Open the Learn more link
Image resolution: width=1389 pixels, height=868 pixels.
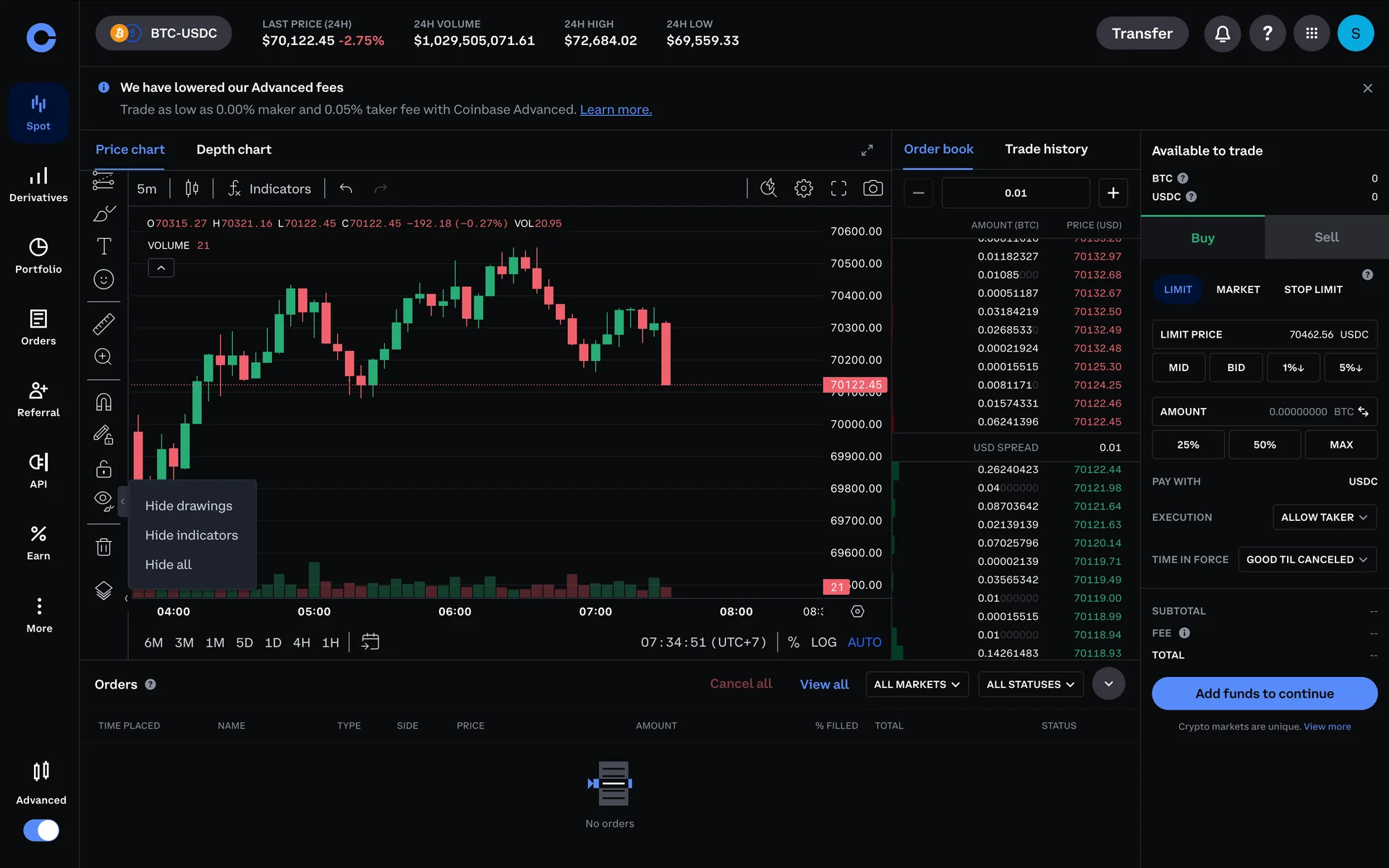point(616,110)
